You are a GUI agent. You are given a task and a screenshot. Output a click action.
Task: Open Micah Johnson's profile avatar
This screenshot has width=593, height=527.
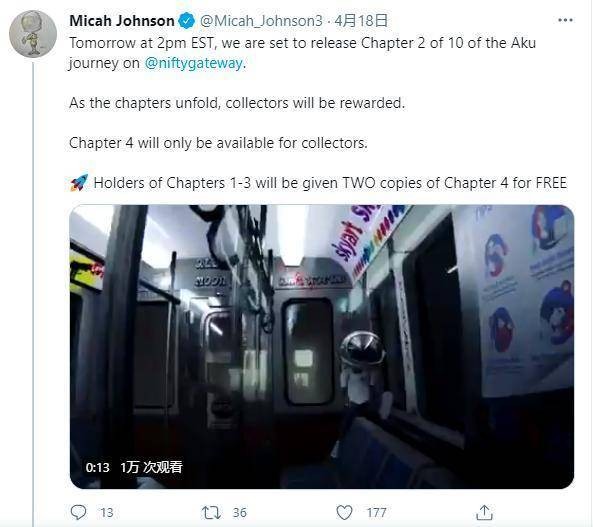[33, 34]
